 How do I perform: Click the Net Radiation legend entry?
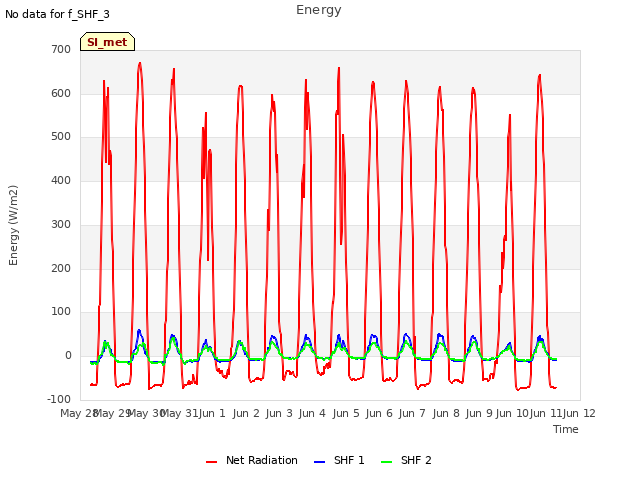(x=252, y=460)
